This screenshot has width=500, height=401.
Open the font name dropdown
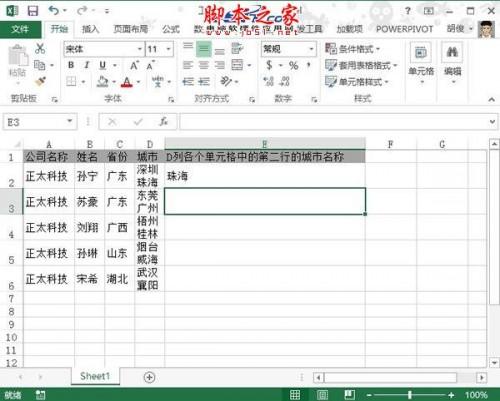coord(140,49)
